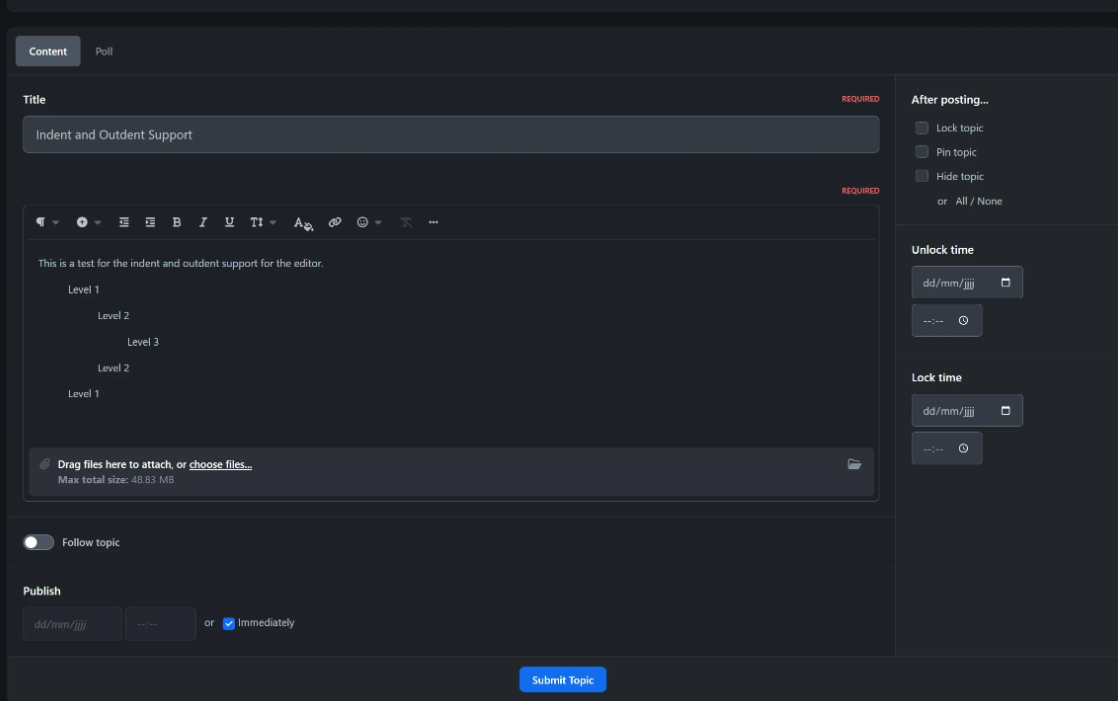This screenshot has width=1118, height=701.
Task: Click the Lock time date input
Action: click(x=967, y=411)
